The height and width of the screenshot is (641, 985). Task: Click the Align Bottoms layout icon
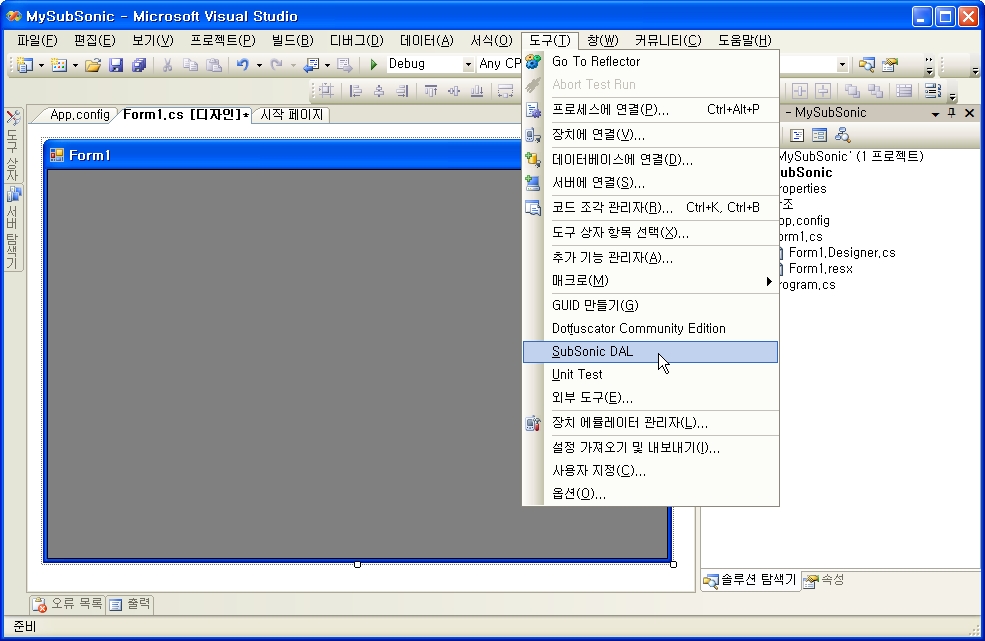477,91
